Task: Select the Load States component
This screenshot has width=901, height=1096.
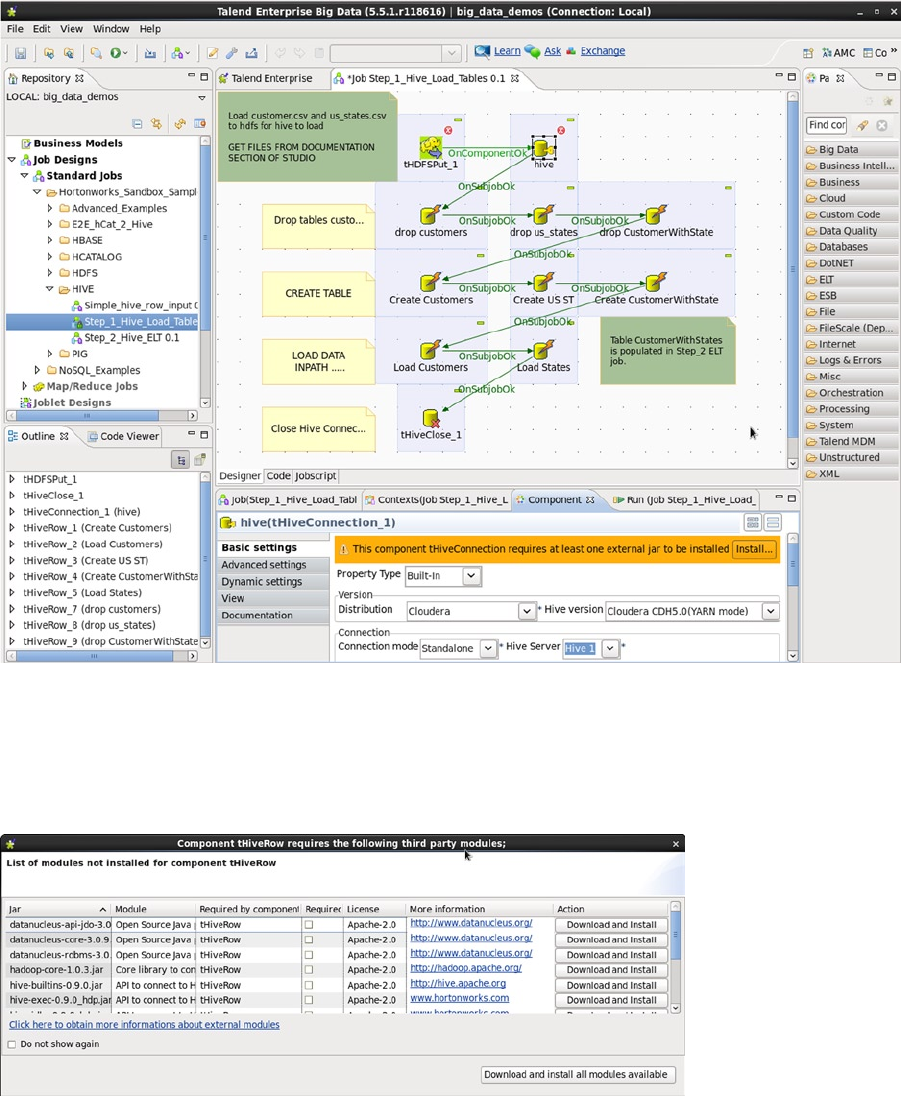Action: click(543, 349)
